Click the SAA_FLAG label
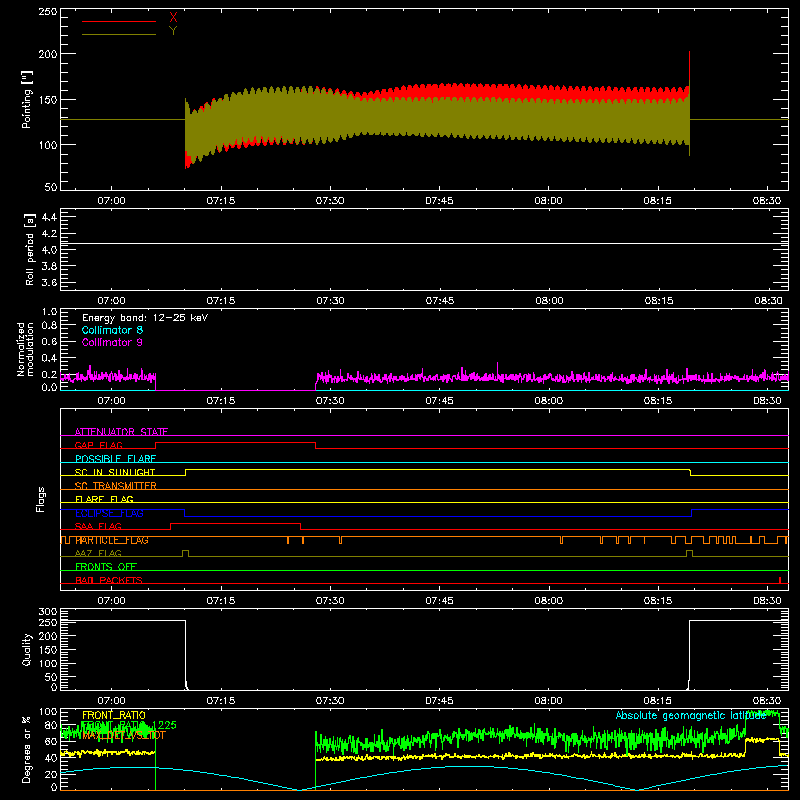800x800 pixels. point(98,526)
